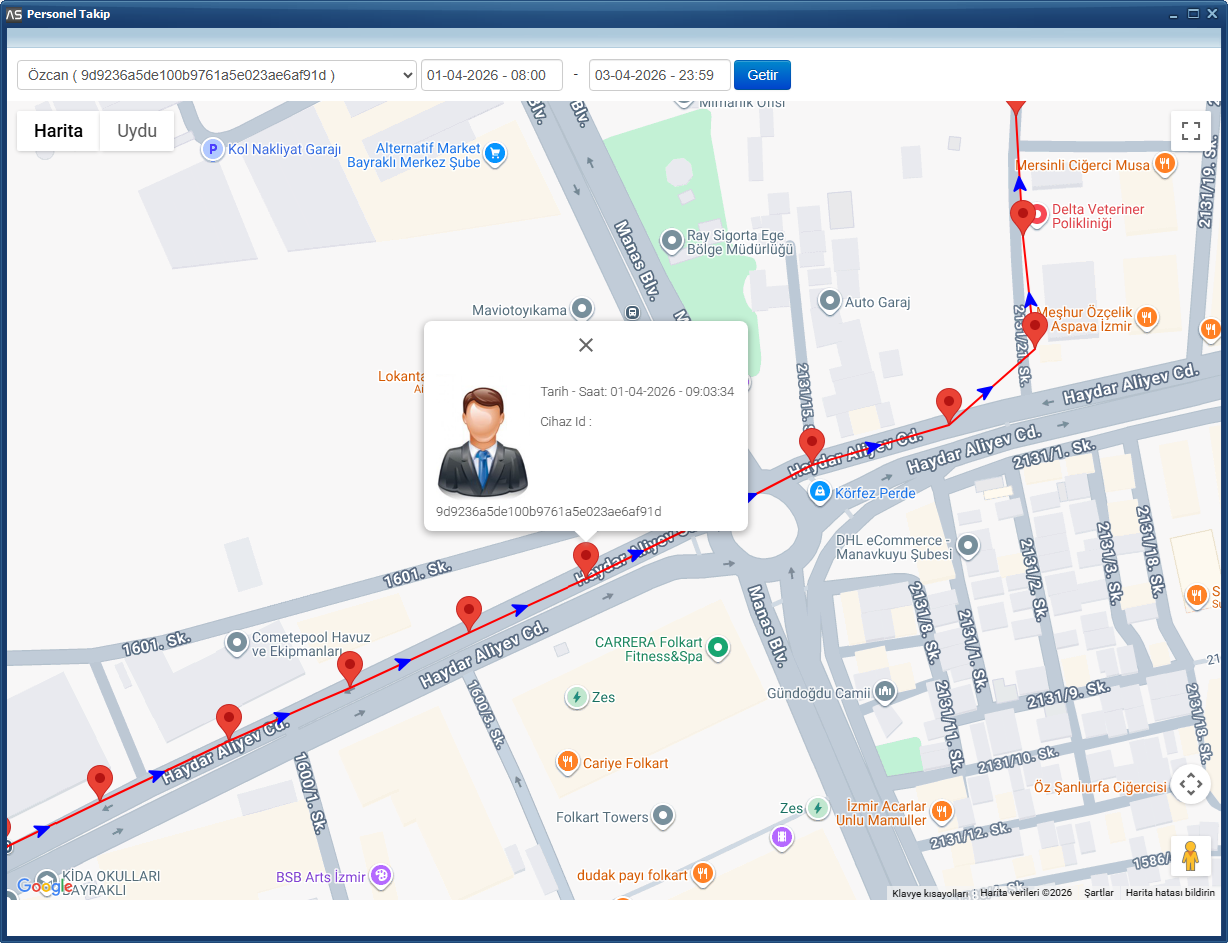Screen dimensions: 1228x943
Task: Click the Cariye Folkart restaurant icon
Action: (x=568, y=762)
